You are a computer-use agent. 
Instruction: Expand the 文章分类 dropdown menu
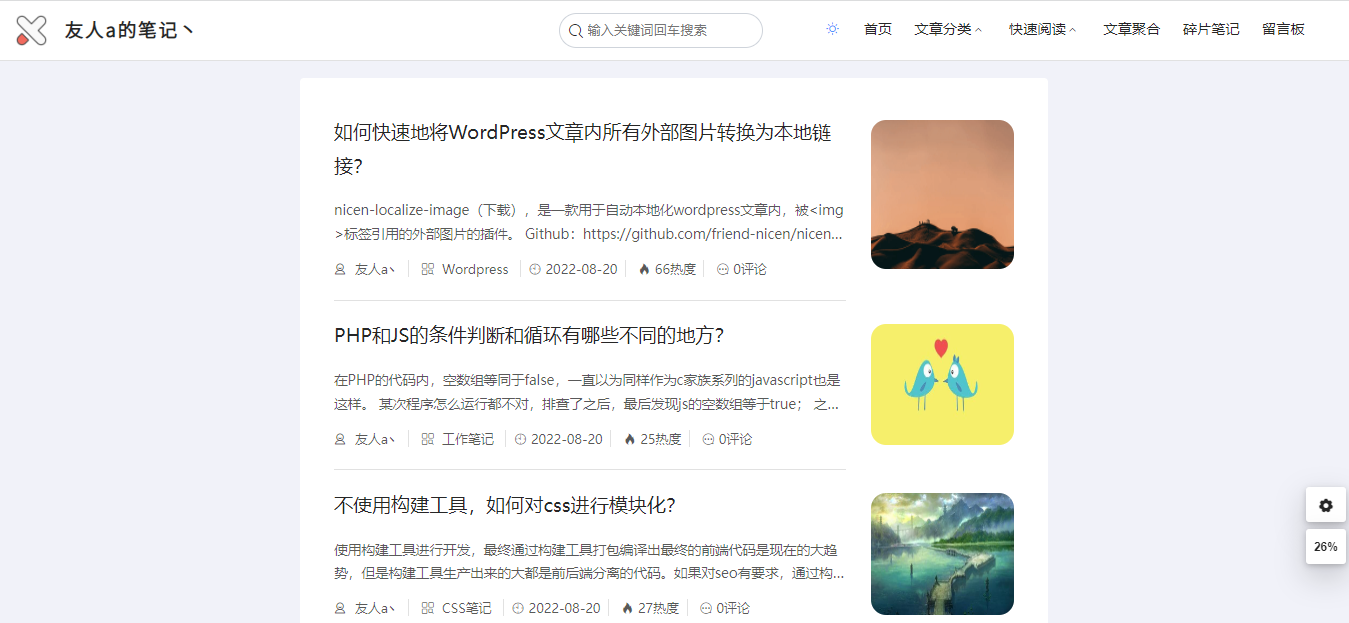(x=942, y=29)
